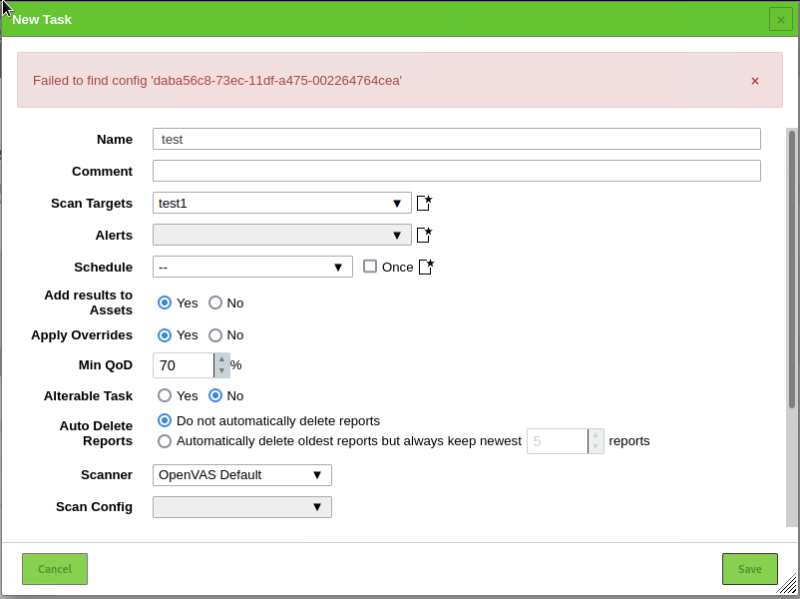Select No for Add results to Assets
Image resolution: width=800 pixels, height=599 pixels.
215,303
